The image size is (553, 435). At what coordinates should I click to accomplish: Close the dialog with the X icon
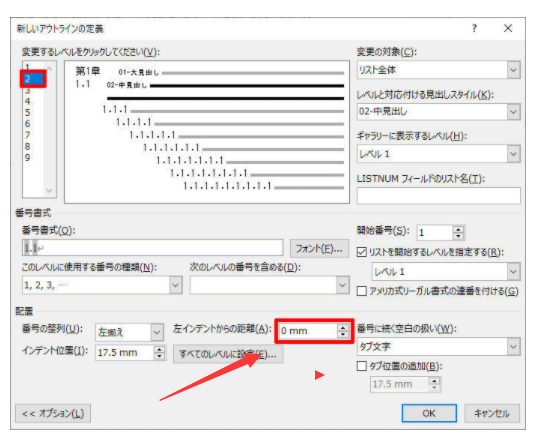pyautogui.click(x=508, y=28)
